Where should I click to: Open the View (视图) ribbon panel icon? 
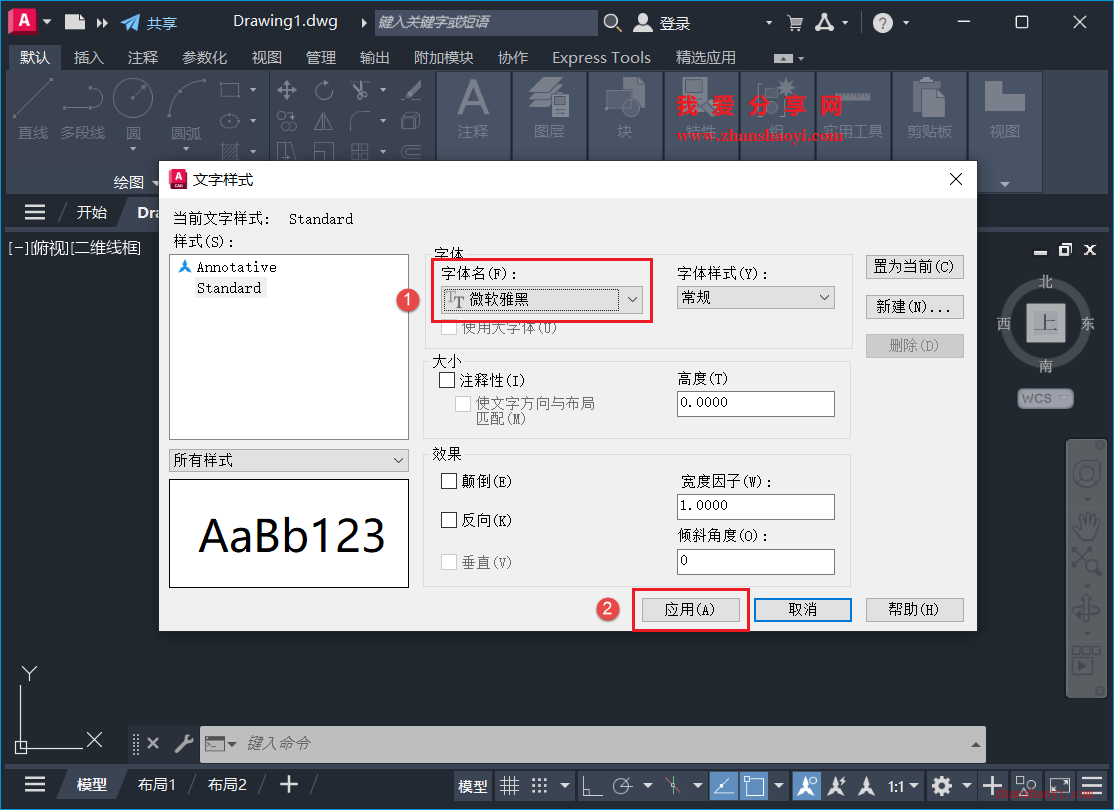(x=1005, y=98)
